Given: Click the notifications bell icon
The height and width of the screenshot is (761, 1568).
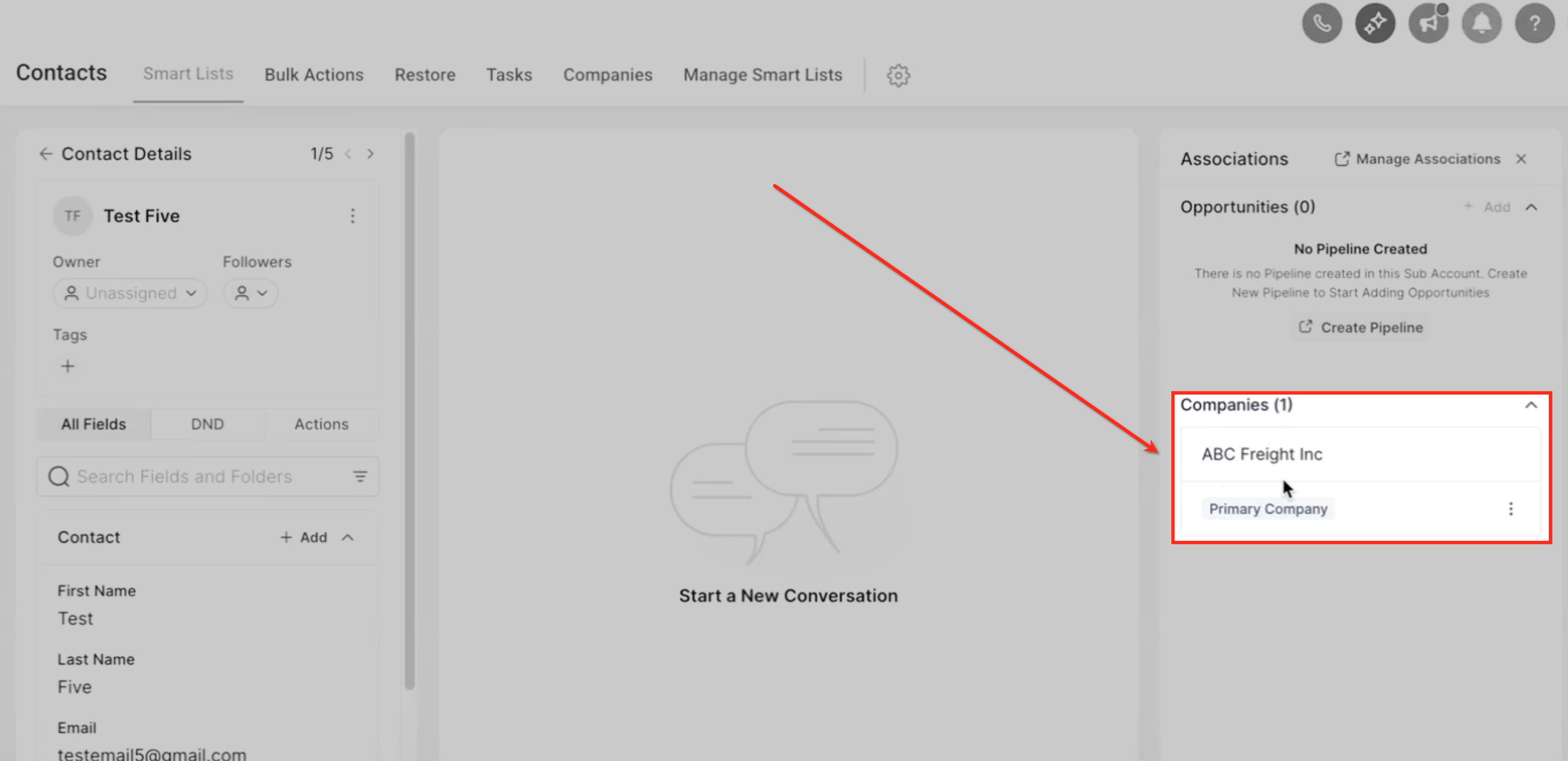Looking at the screenshot, I should (x=1481, y=24).
